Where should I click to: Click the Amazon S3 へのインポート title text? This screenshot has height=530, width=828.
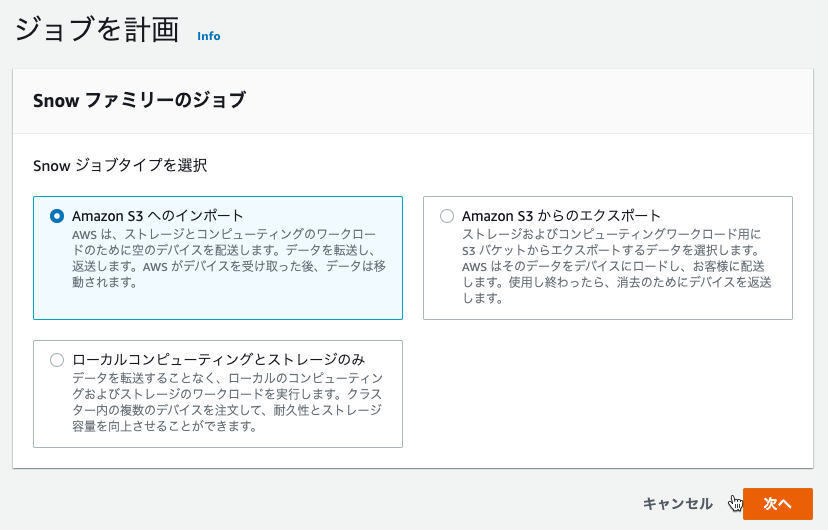157,216
